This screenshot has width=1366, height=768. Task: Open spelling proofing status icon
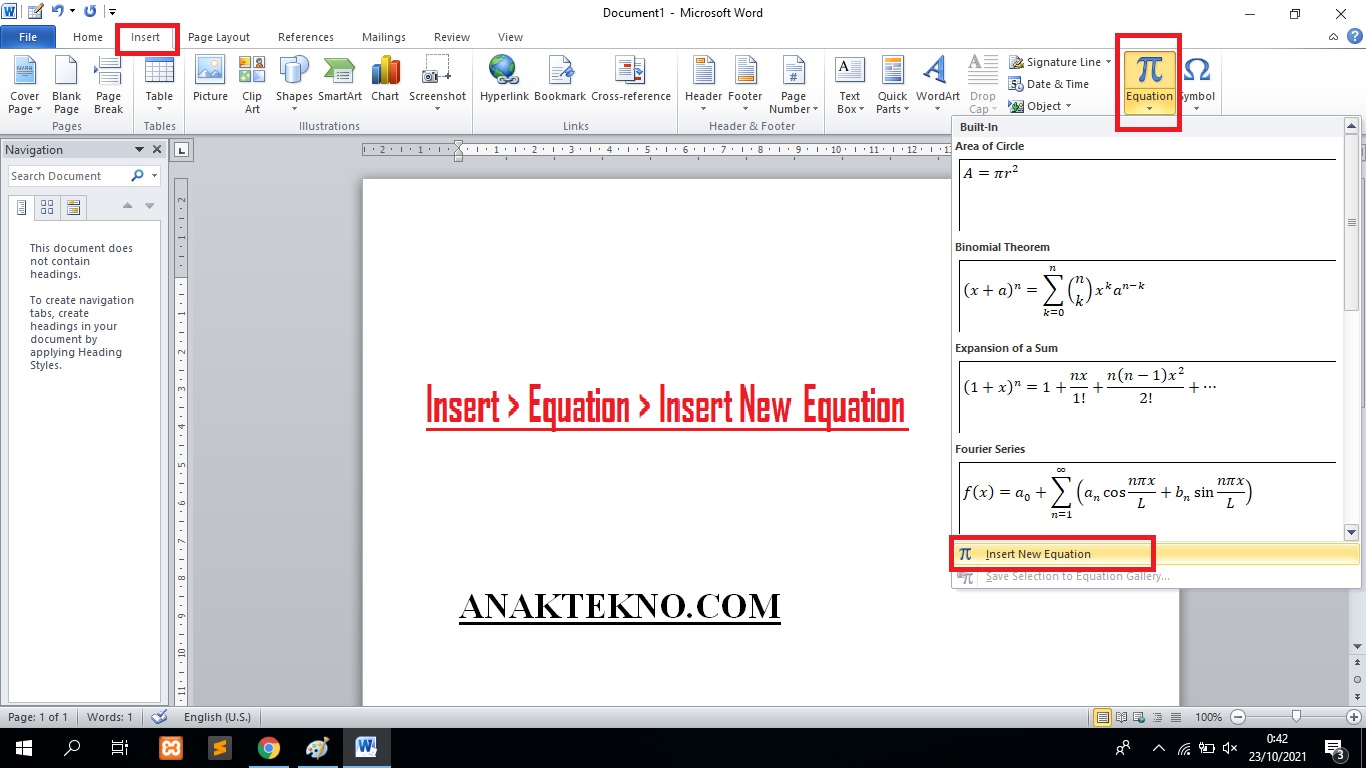click(159, 717)
